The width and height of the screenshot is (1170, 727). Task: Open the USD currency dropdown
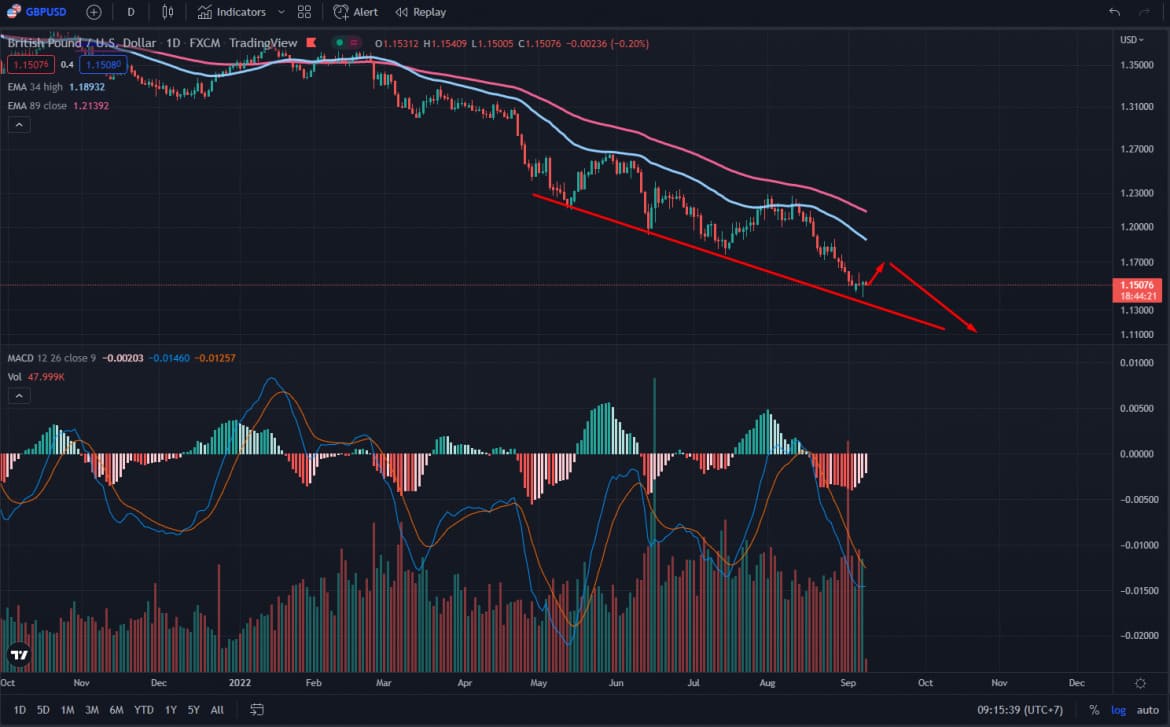(1132, 40)
